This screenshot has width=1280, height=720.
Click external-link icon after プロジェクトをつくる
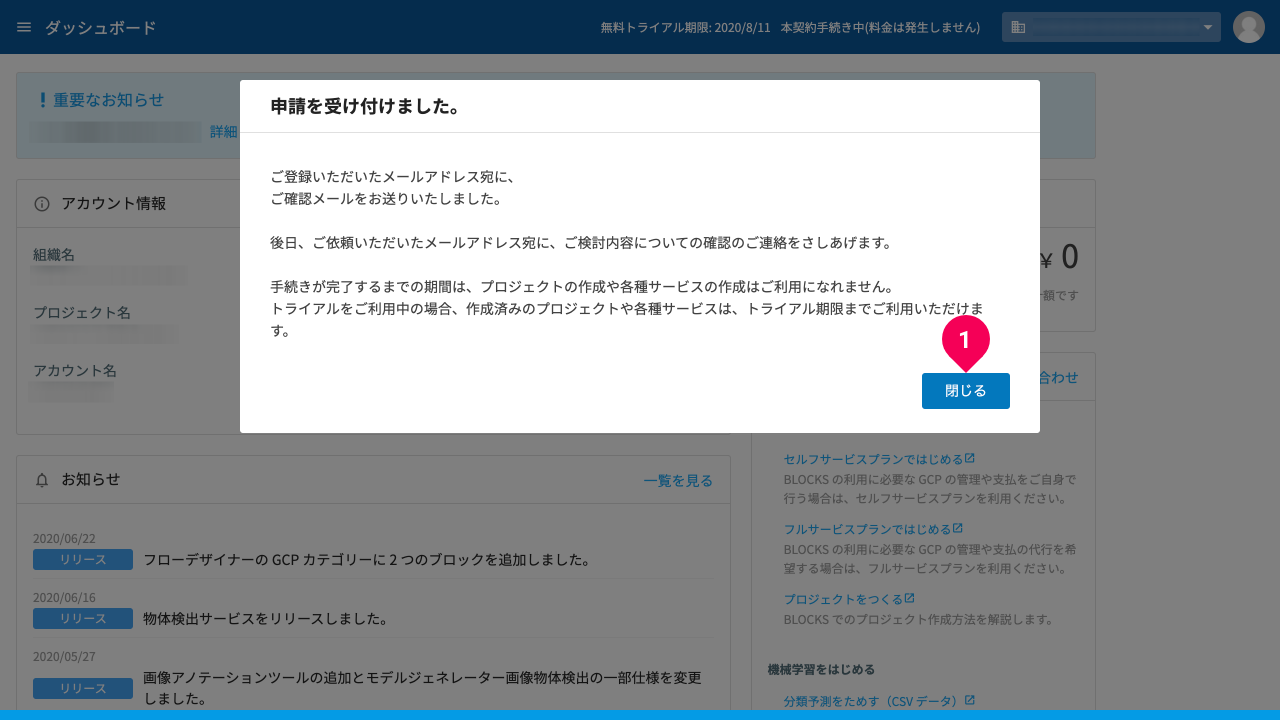(x=910, y=598)
